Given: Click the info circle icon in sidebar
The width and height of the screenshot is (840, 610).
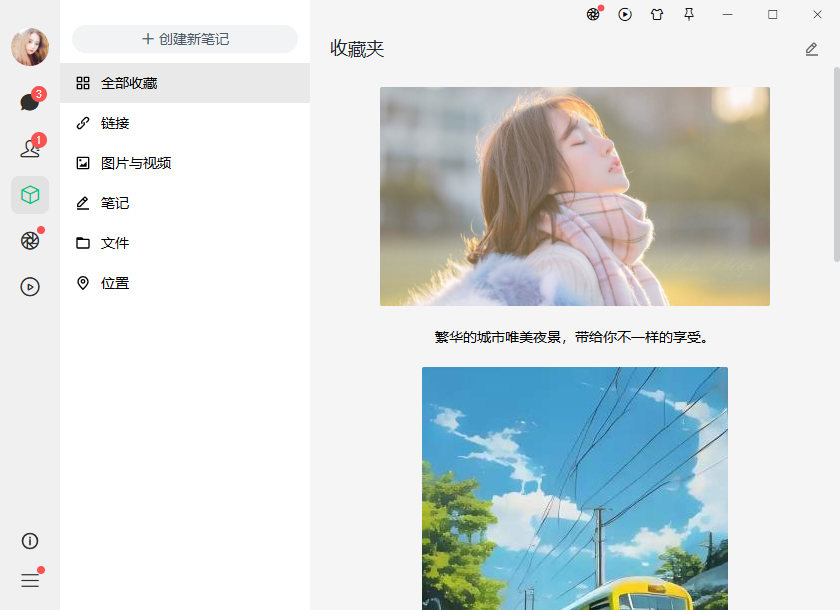Looking at the screenshot, I should 30,541.
